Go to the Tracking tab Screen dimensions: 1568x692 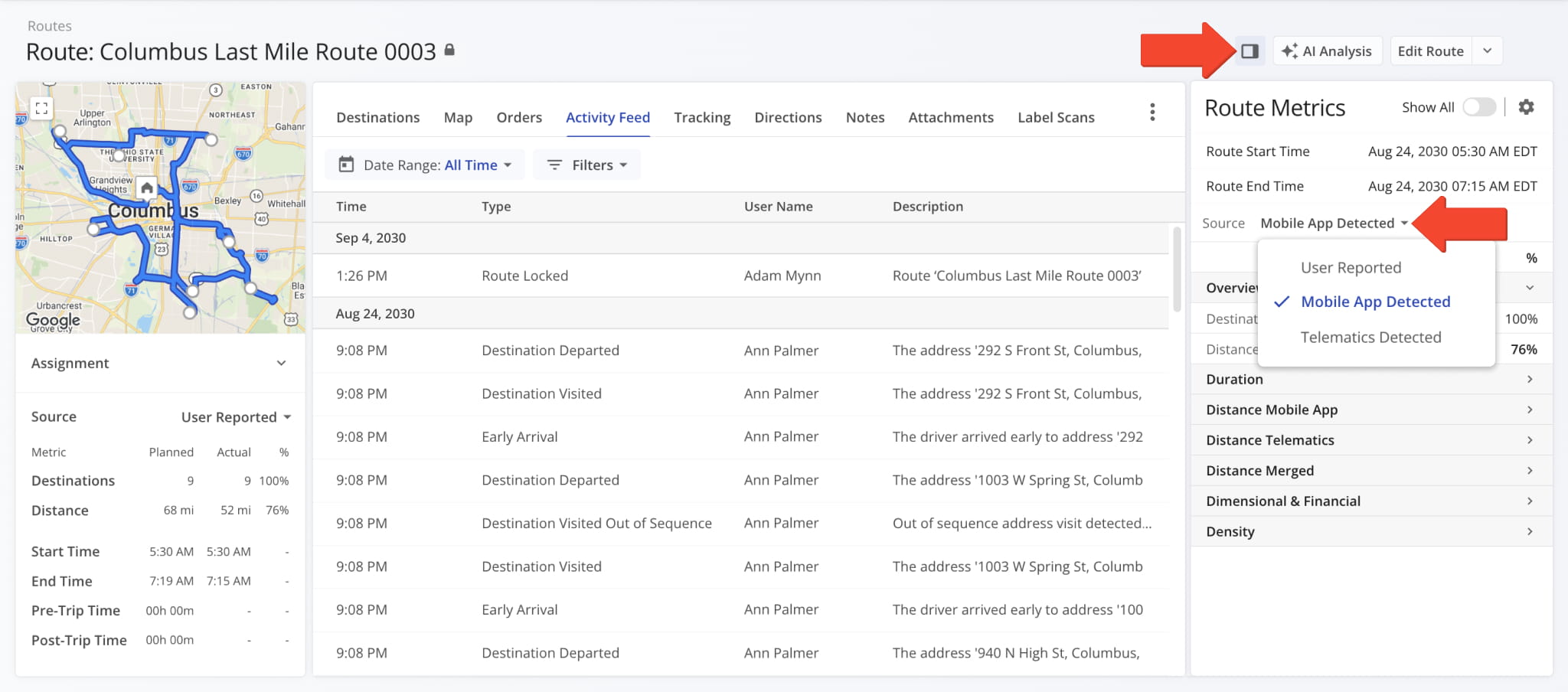(x=702, y=117)
